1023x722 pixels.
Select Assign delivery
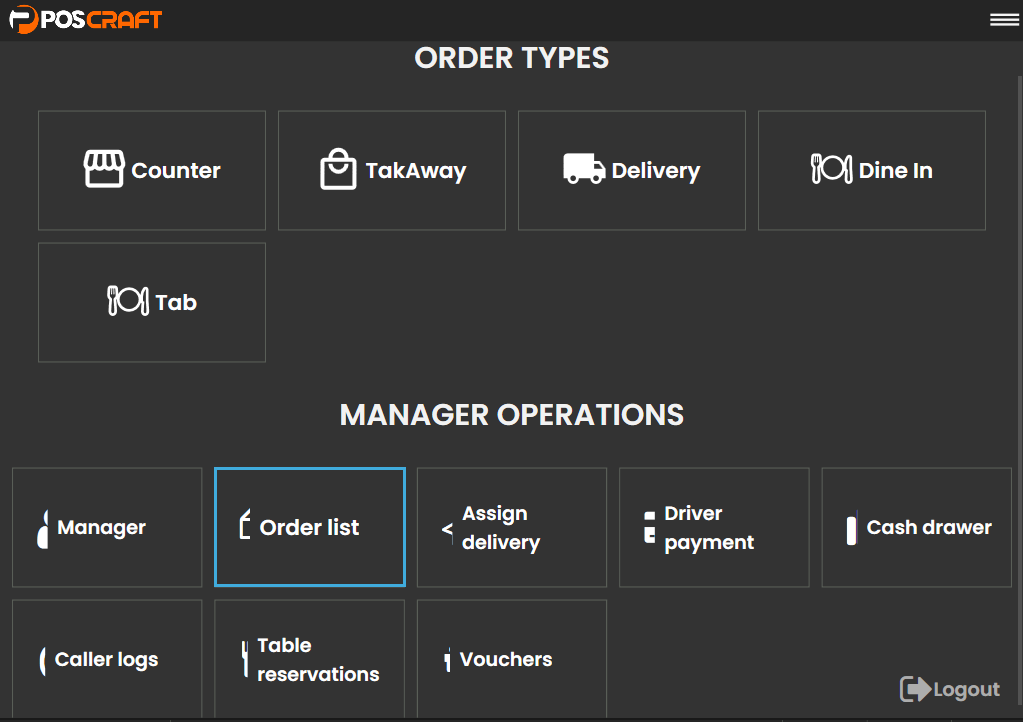pos(511,527)
